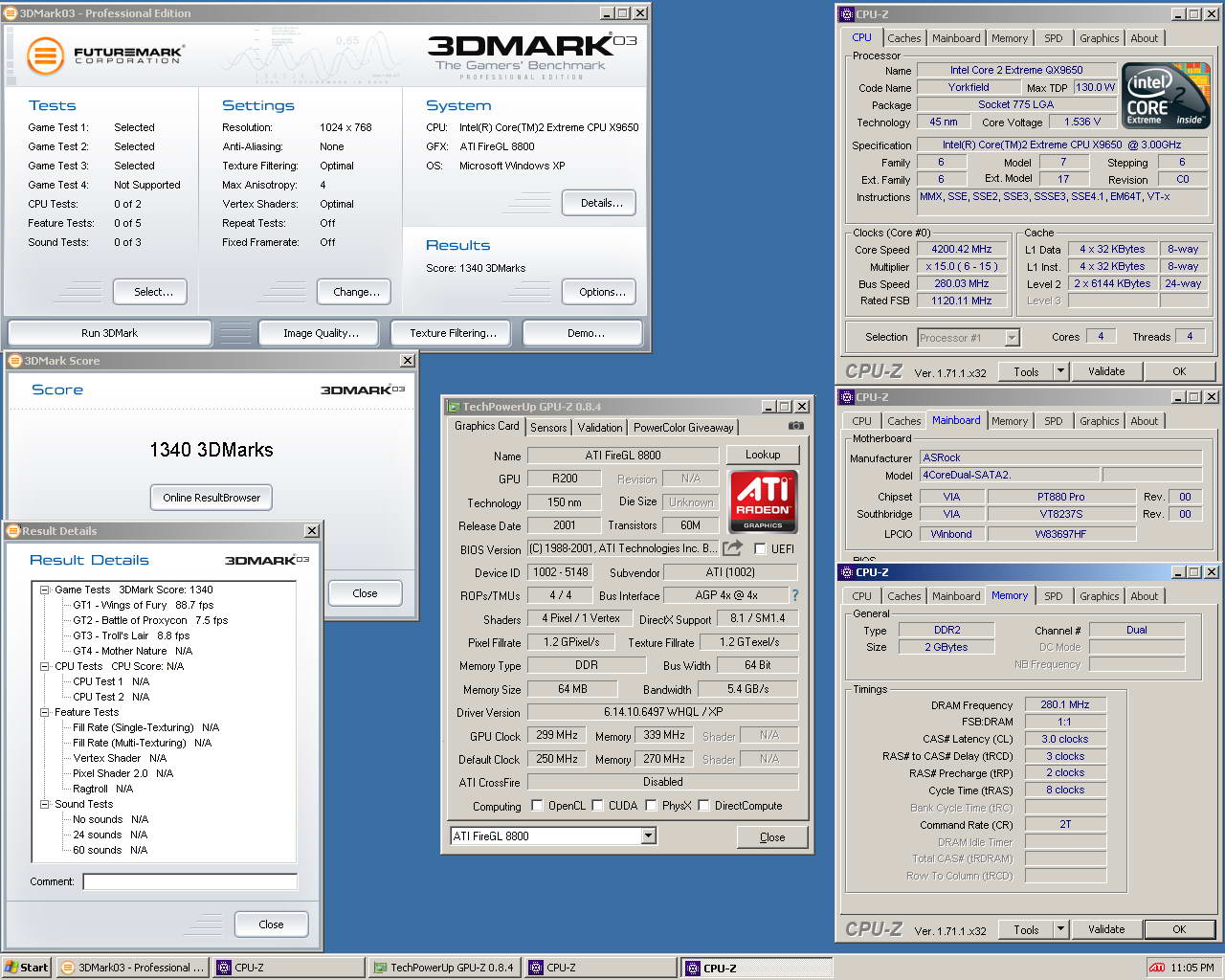Click the 3DMark03 title bar orange icon
This screenshot has height=980, width=1225.
[11, 13]
